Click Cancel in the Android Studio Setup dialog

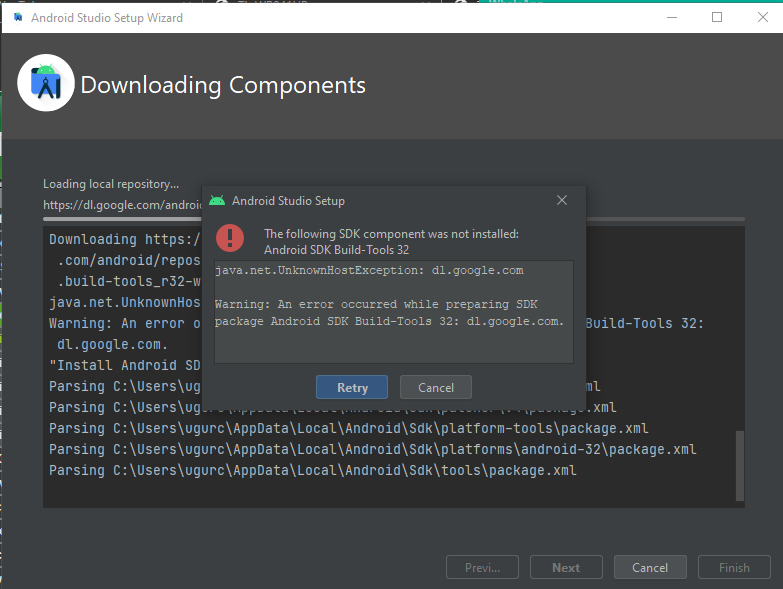(x=435, y=387)
